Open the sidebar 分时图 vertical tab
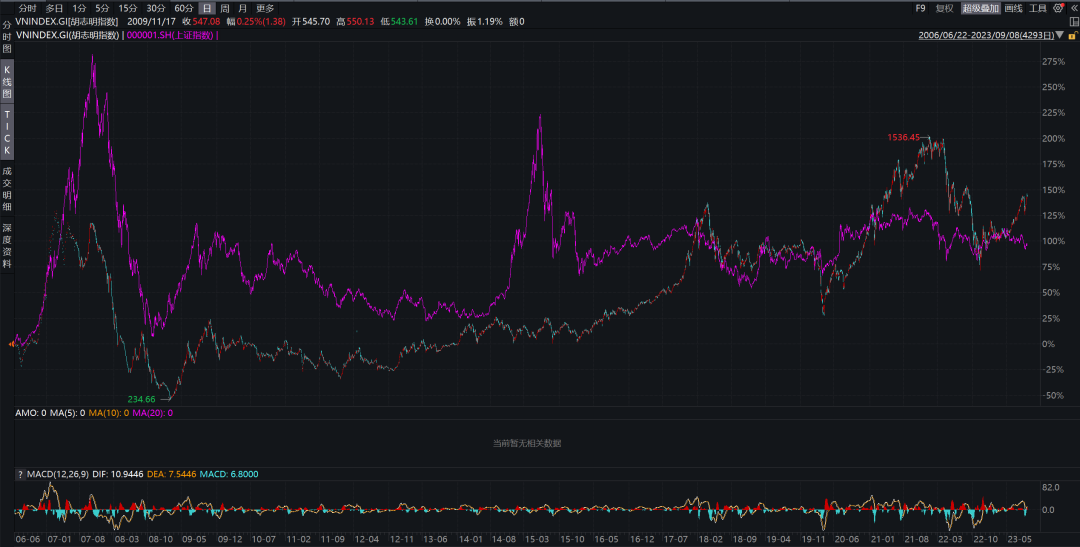Screen dimensions: 1080x547 pyautogui.click(x=7, y=37)
